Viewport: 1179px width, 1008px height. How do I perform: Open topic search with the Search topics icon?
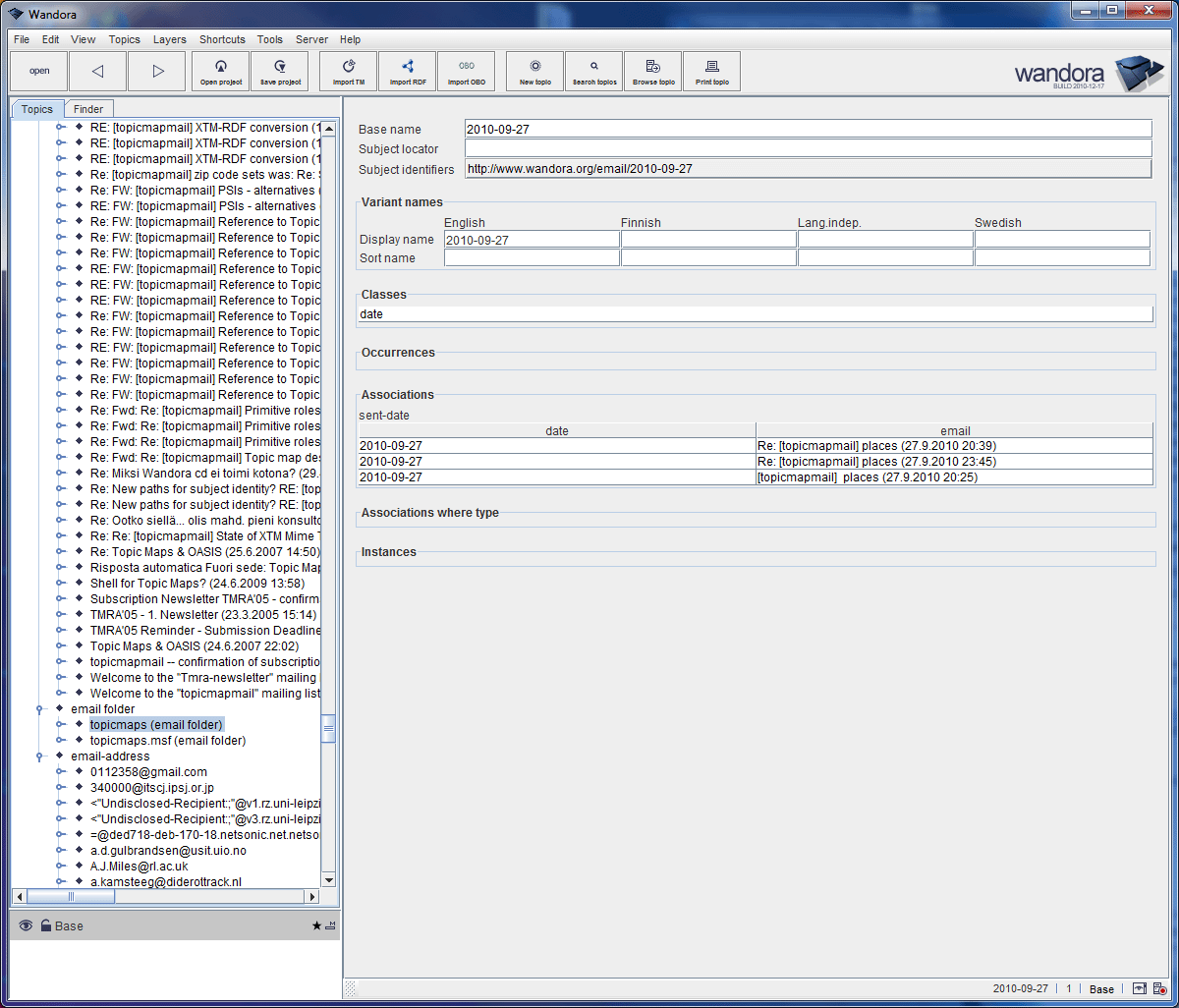pos(593,71)
